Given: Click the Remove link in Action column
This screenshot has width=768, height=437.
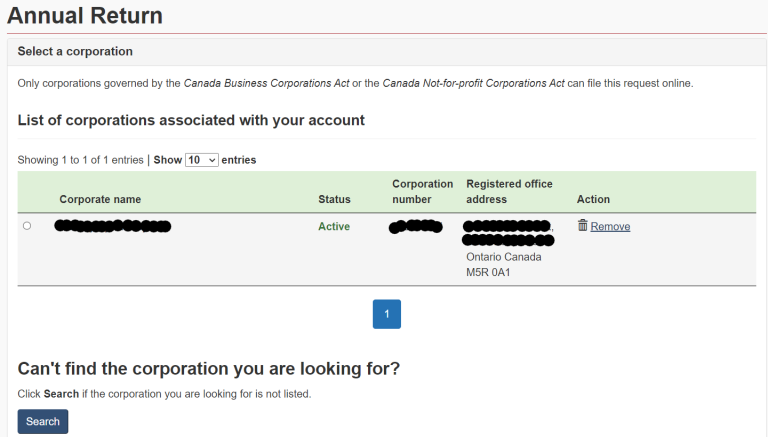Looking at the screenshot, I should (x=610, y=227).
